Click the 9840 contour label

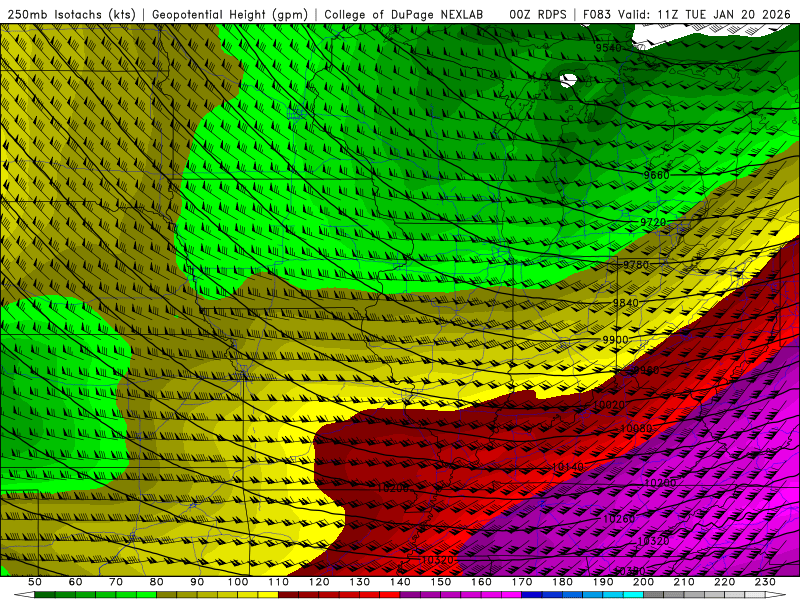[x=626, y=303]
